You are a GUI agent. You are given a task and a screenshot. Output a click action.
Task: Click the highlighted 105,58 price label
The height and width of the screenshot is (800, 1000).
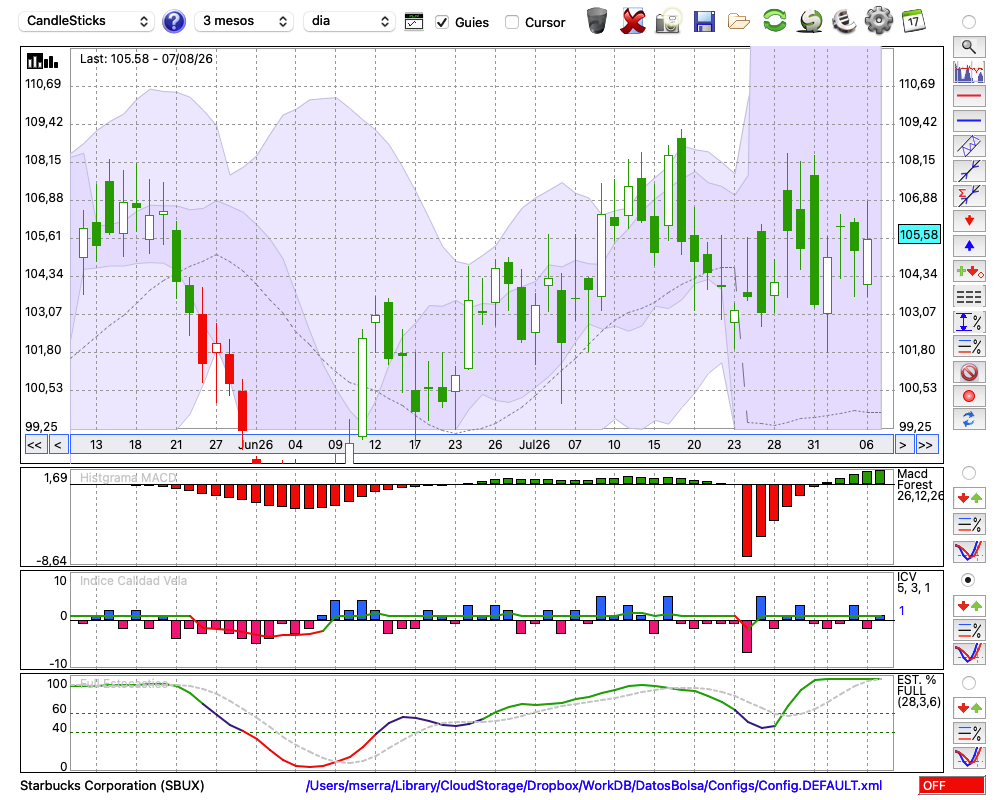point(919,234)
